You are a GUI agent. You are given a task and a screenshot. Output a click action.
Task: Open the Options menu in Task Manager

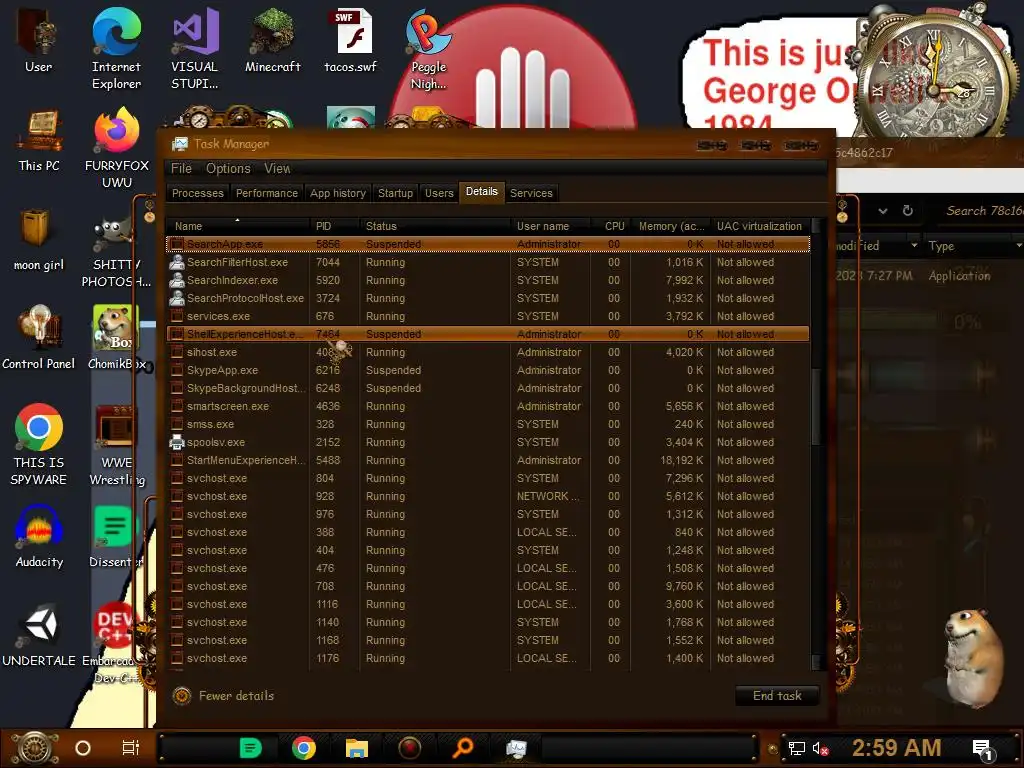pos(228,168)
